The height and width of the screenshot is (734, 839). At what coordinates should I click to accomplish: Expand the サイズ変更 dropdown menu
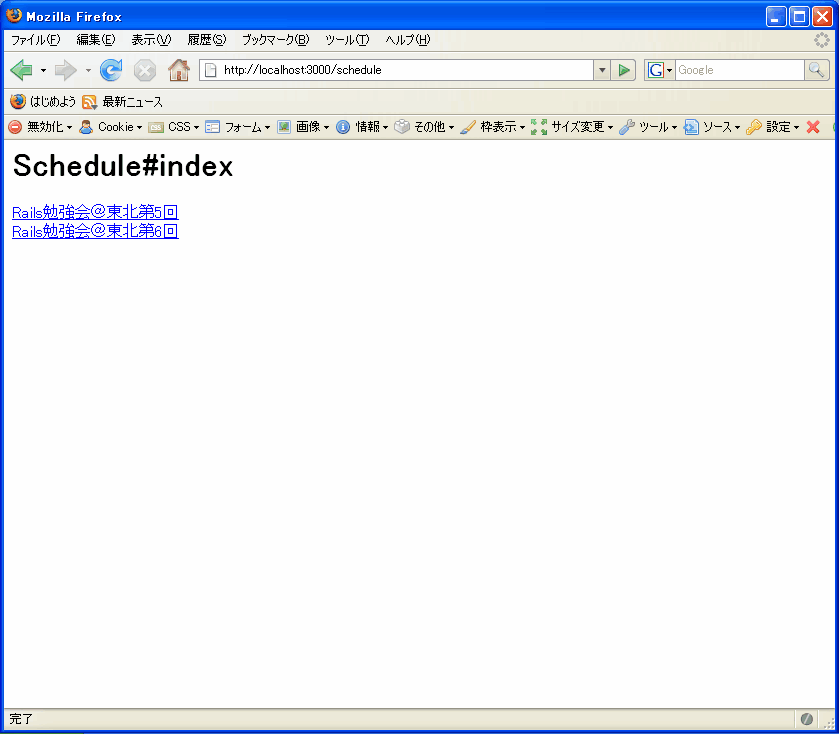coord(611,127)
